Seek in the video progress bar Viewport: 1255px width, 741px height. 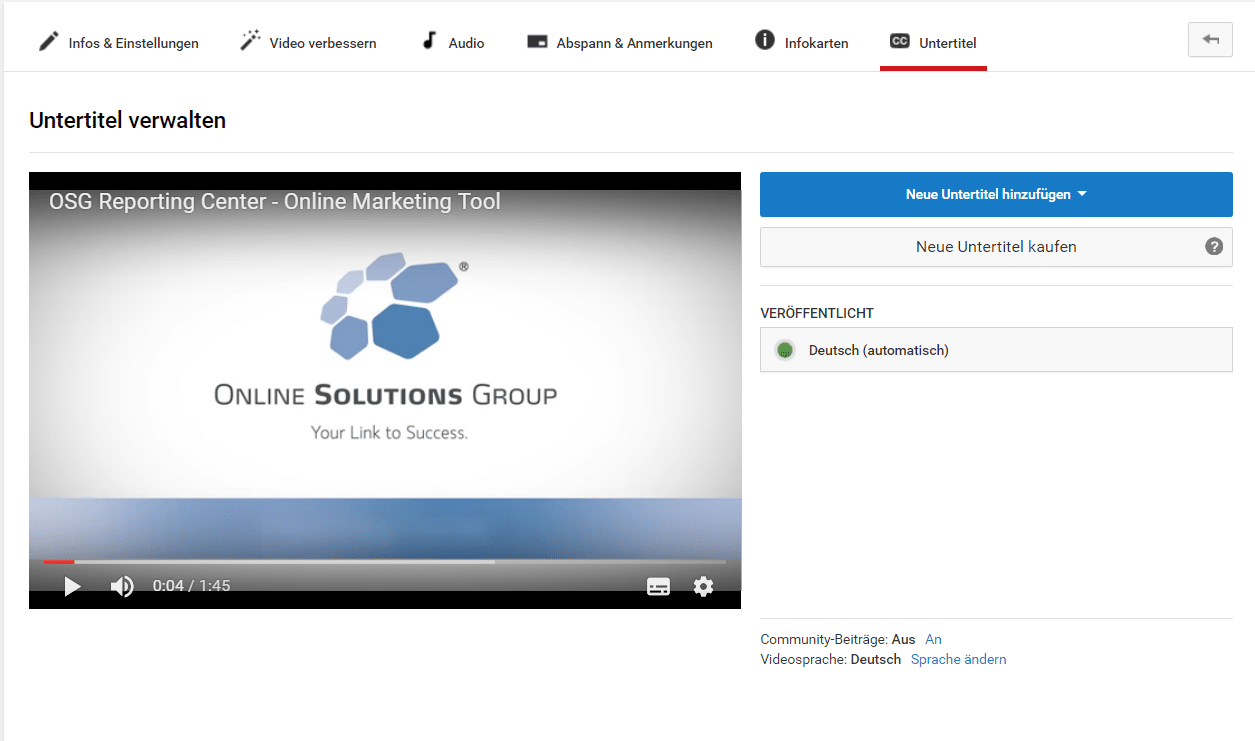(385, 562)
